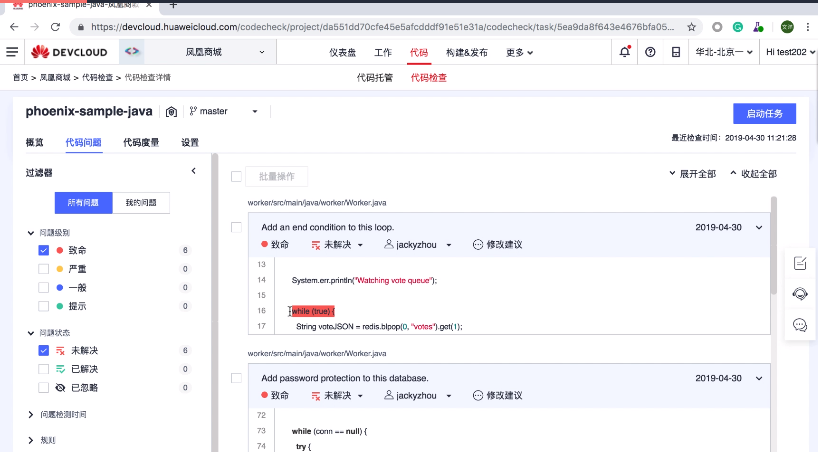This screenshot has width=818, height=452.
Task: Toggle the 严重 severity checkbox
Action: (x=44, y=269)
